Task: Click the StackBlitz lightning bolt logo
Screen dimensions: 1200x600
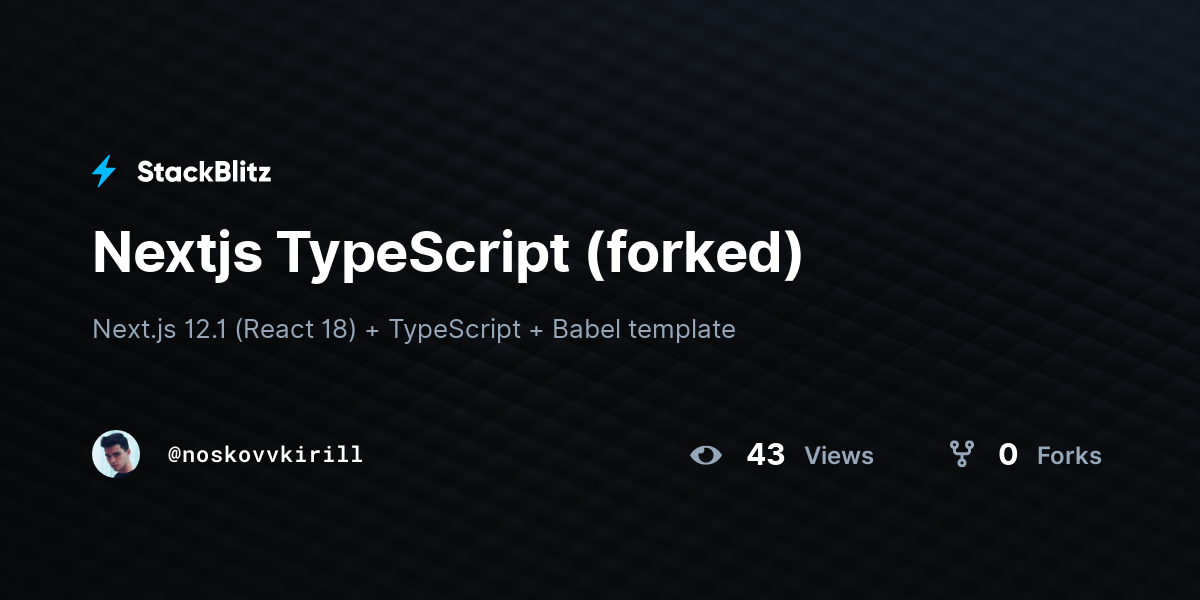Action: 104,172
